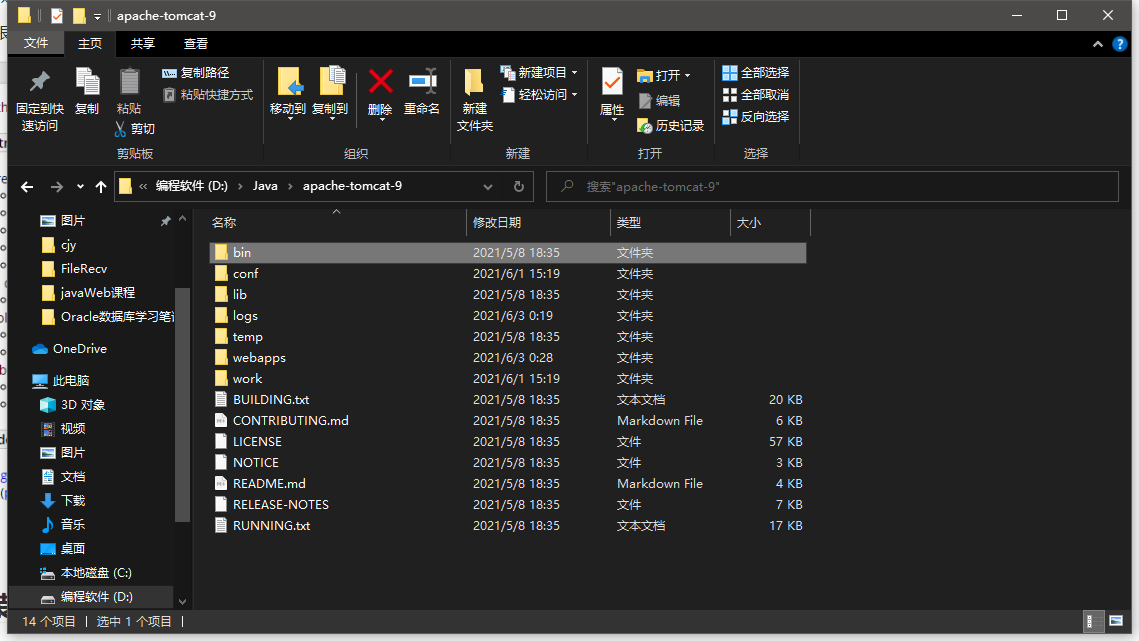1139x641 pixels.
Task: Select the webapps folder
Action: (508, 358)
